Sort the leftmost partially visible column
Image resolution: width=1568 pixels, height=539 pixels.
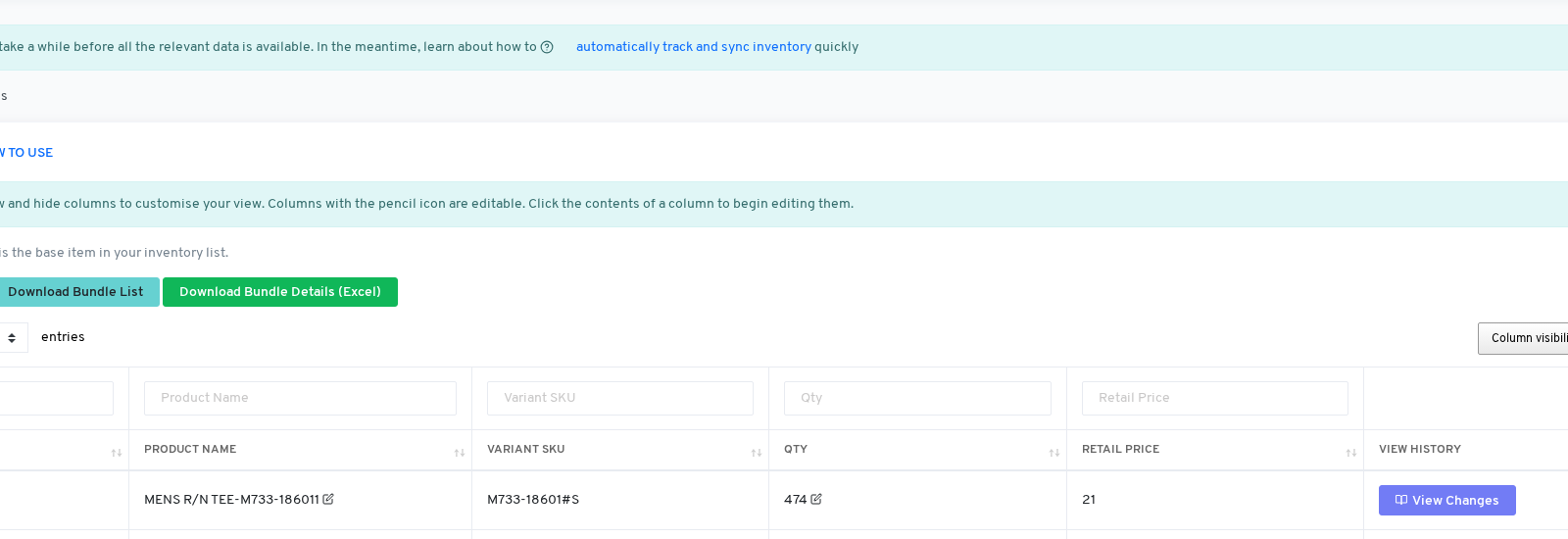(x=117, y=453)
